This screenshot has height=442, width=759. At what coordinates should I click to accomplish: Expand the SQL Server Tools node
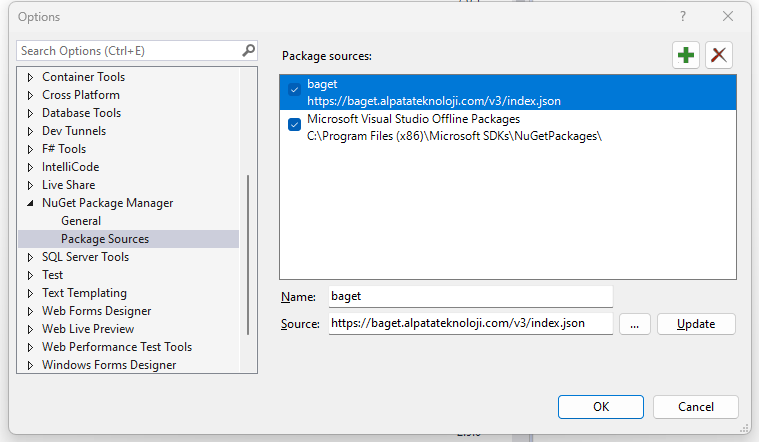click(30, 257)
